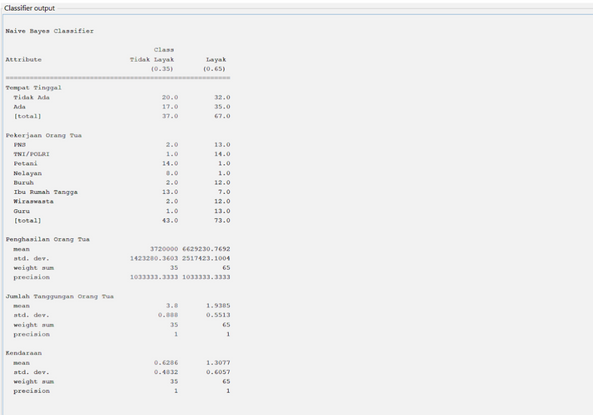This screenshot has width=593, height=415.
Task: Click the Pekerjaan Orang Tua attribute label
Action: (x=43, y=135)
